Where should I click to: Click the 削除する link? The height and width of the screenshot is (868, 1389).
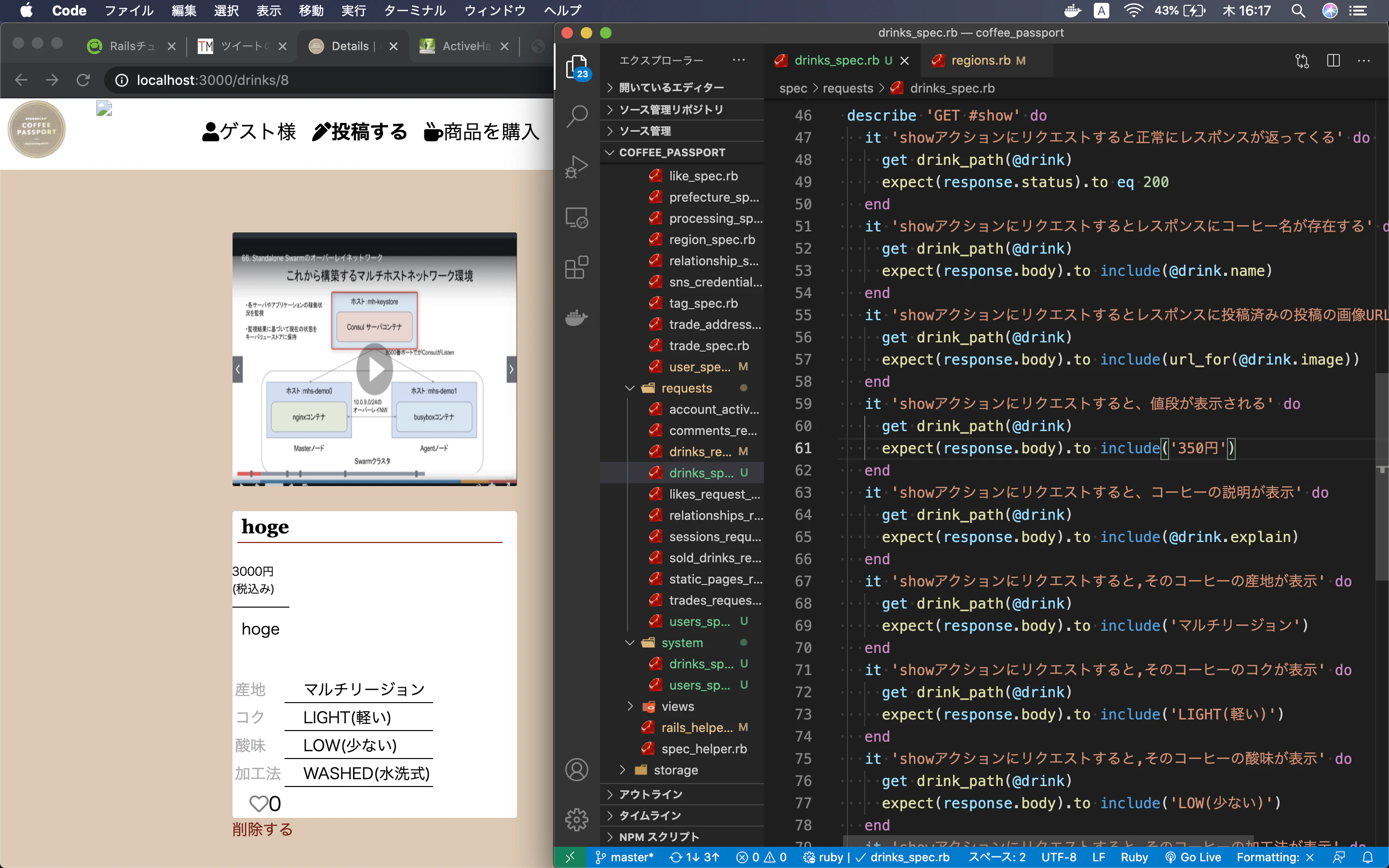(x=262, y=829)
